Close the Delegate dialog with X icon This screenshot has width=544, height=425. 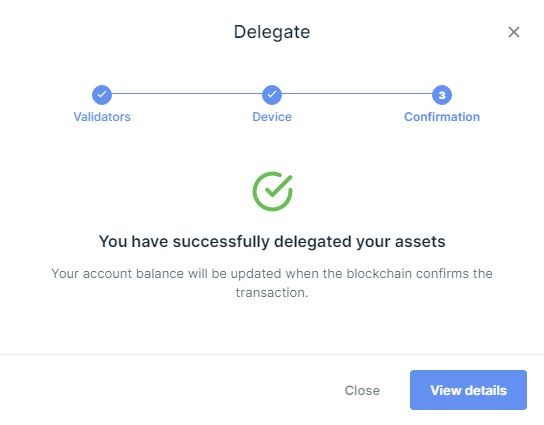click(514, 32)
